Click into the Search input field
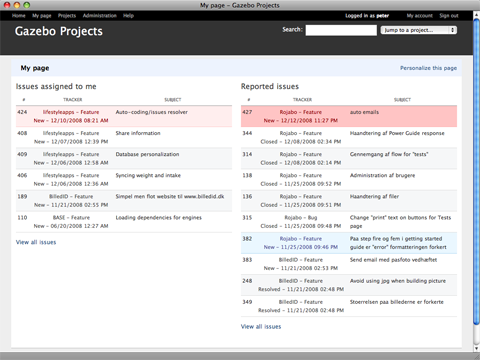This screenshot has width=480, height=360. [341, 30]
